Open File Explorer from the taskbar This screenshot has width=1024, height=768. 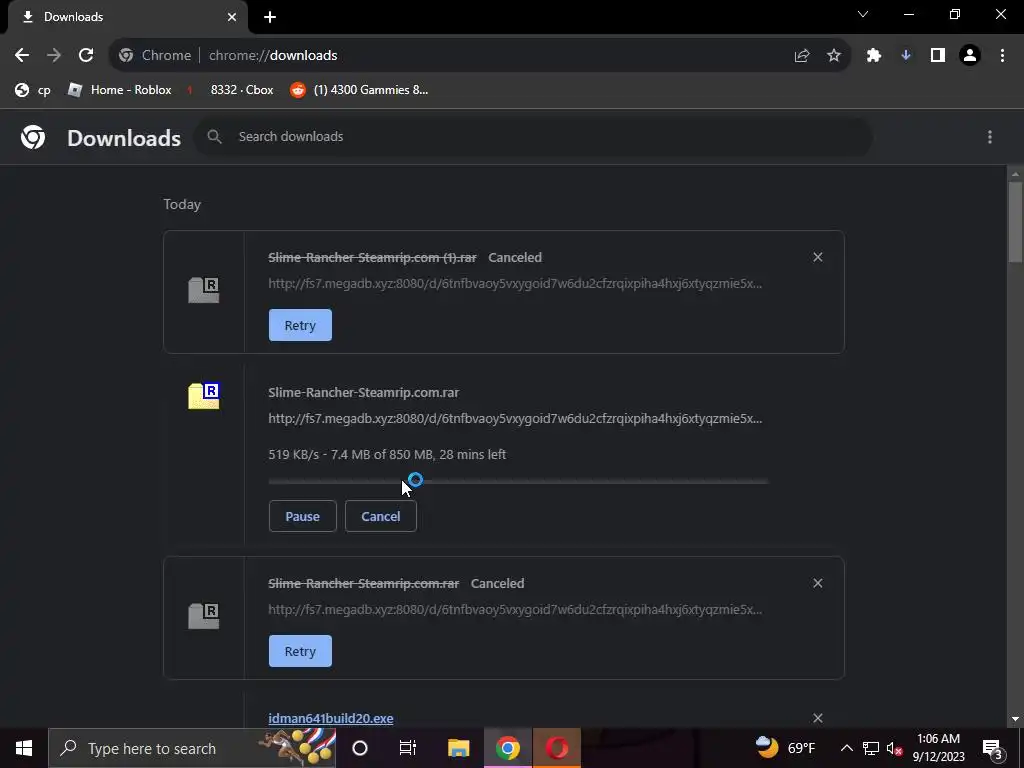pos(458,748)
